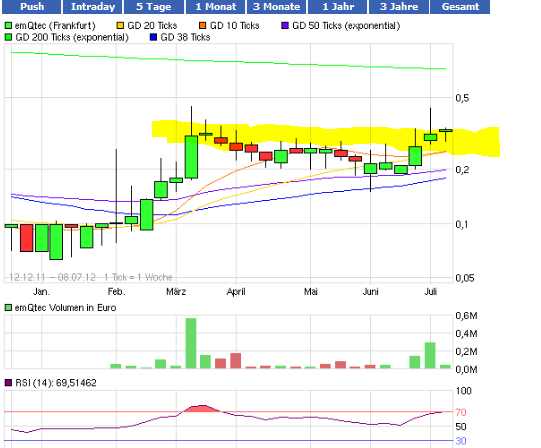
Task: Click the green GD 200 Ticks legend swatch
Action: [8, 37]
